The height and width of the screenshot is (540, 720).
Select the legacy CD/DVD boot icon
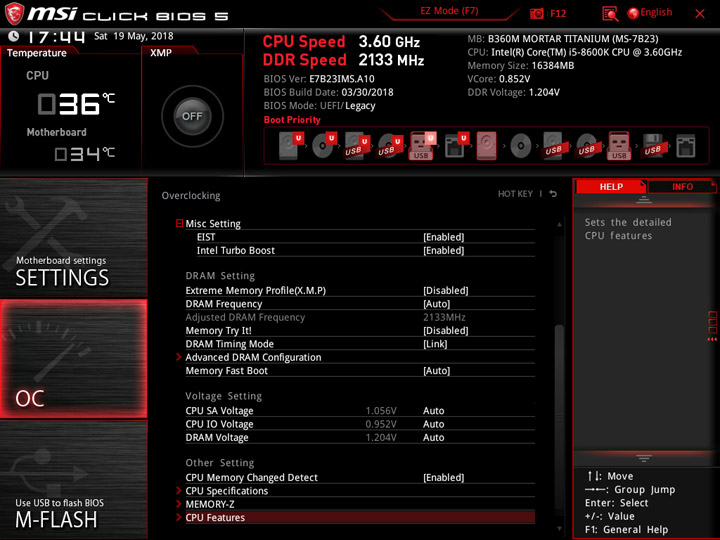click(521, 146)
